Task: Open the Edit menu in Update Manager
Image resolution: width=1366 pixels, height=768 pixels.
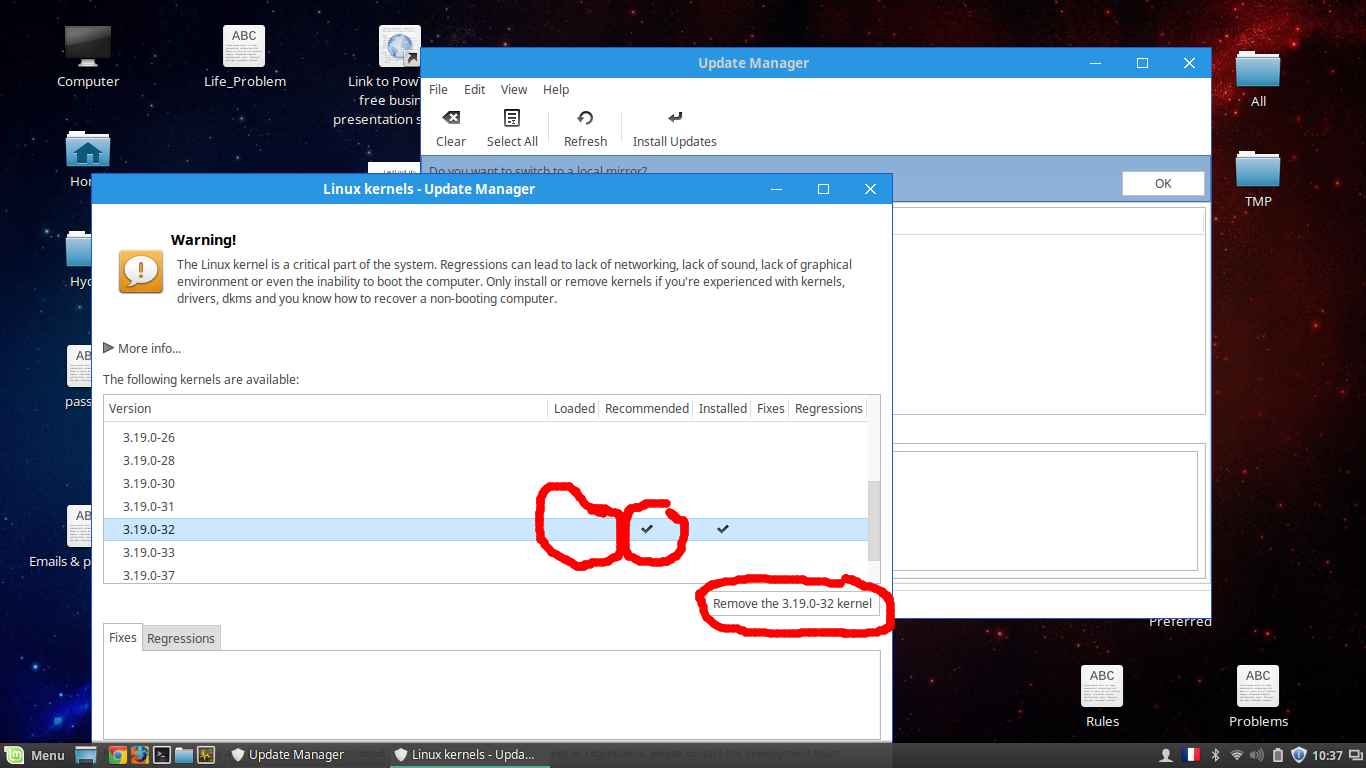Action: (474, 89)
